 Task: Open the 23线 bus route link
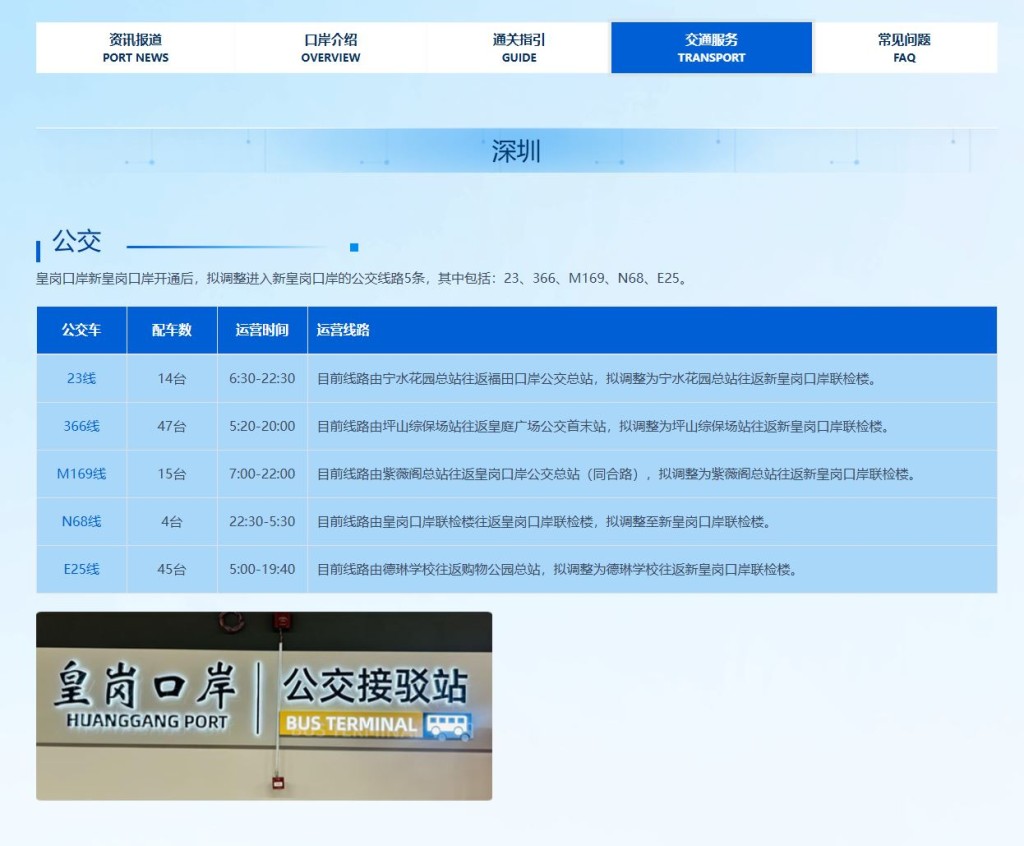pos(82,378)
